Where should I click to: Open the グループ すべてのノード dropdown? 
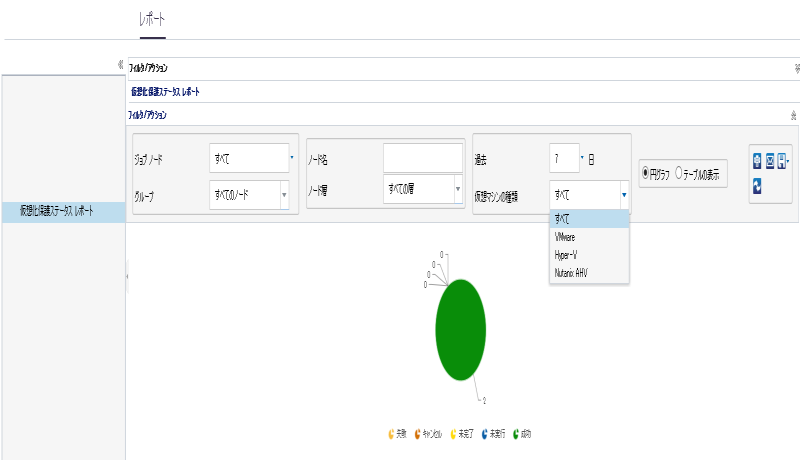[x=284, y=195]
